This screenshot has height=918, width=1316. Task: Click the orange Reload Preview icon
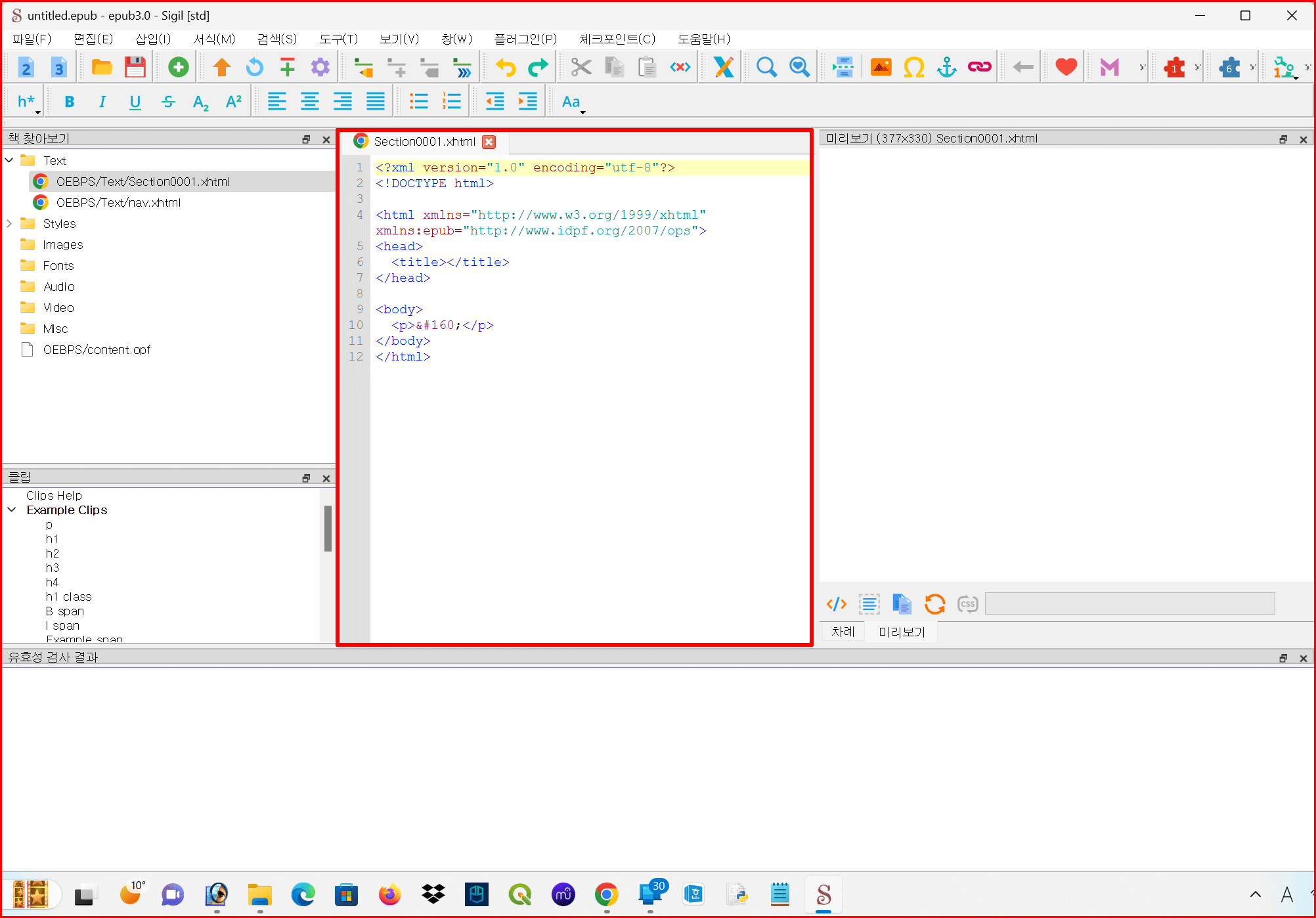click(x=934, y=603)
